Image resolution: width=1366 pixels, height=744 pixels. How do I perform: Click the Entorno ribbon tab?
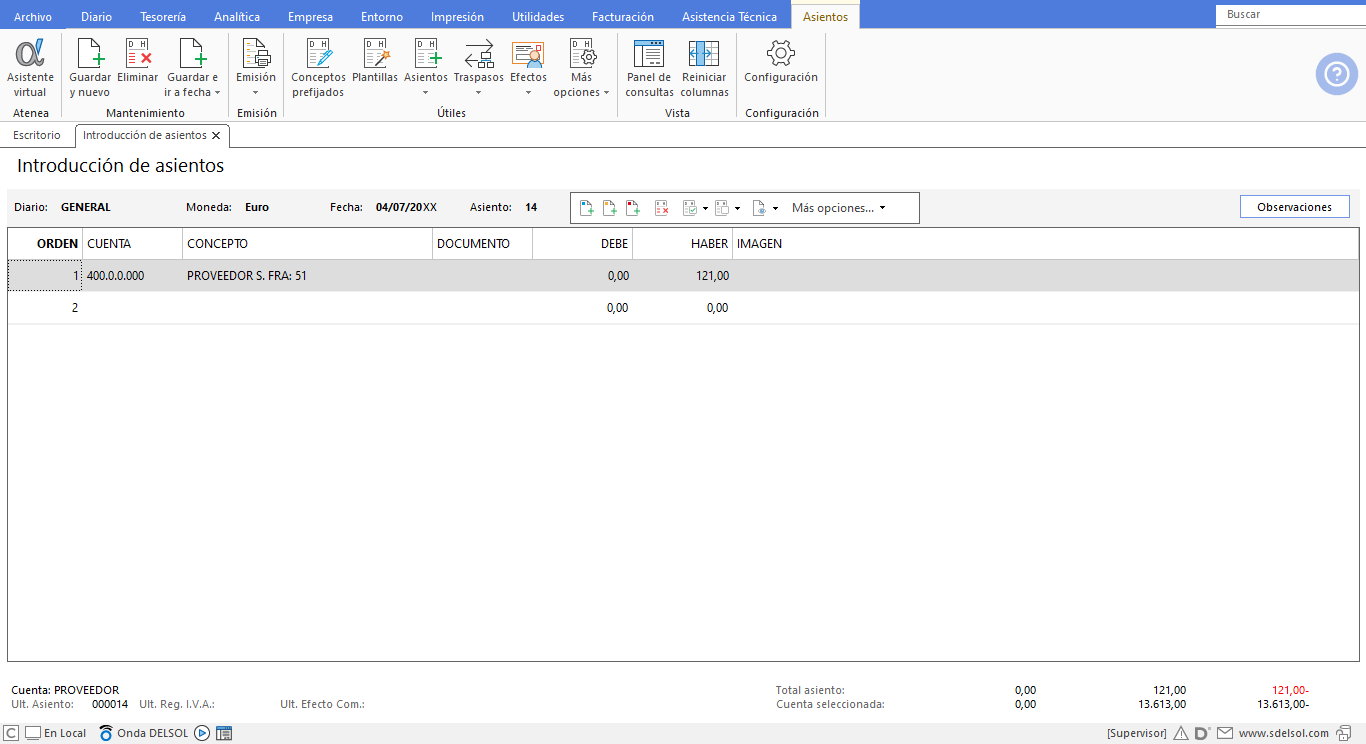tap(382, 17)
